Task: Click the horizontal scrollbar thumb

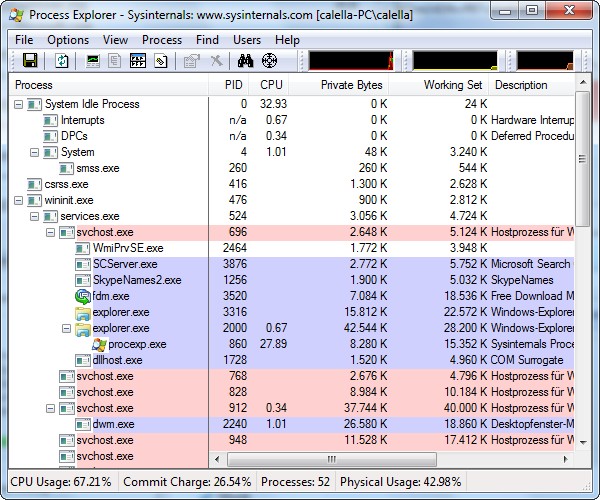Action: pyautogui.click(x=332, y=459)
